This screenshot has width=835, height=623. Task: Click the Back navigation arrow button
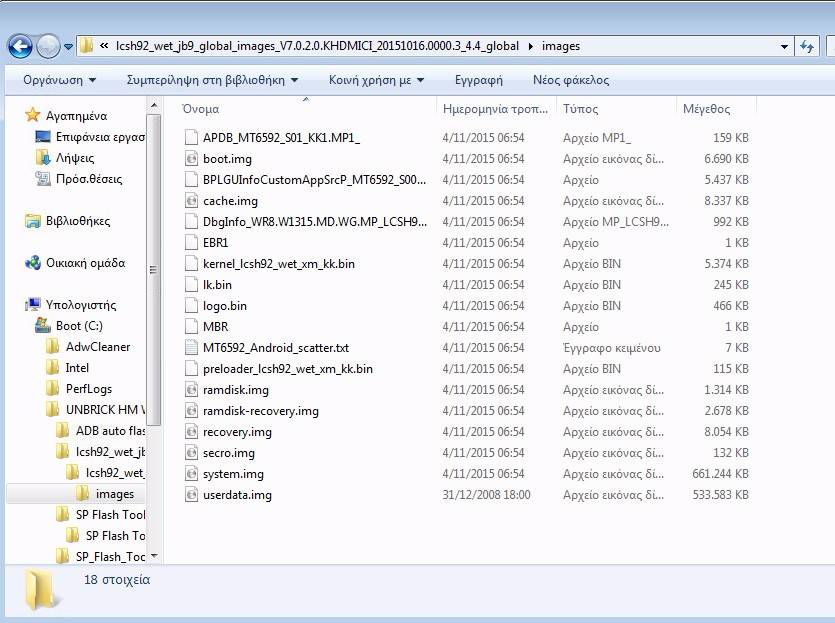point(20,46)
